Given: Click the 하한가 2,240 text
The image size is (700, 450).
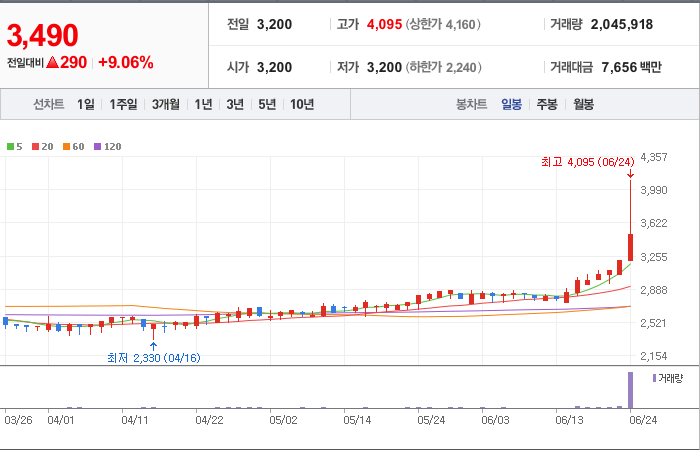Looking at the screenshot, I should (444, 67).
